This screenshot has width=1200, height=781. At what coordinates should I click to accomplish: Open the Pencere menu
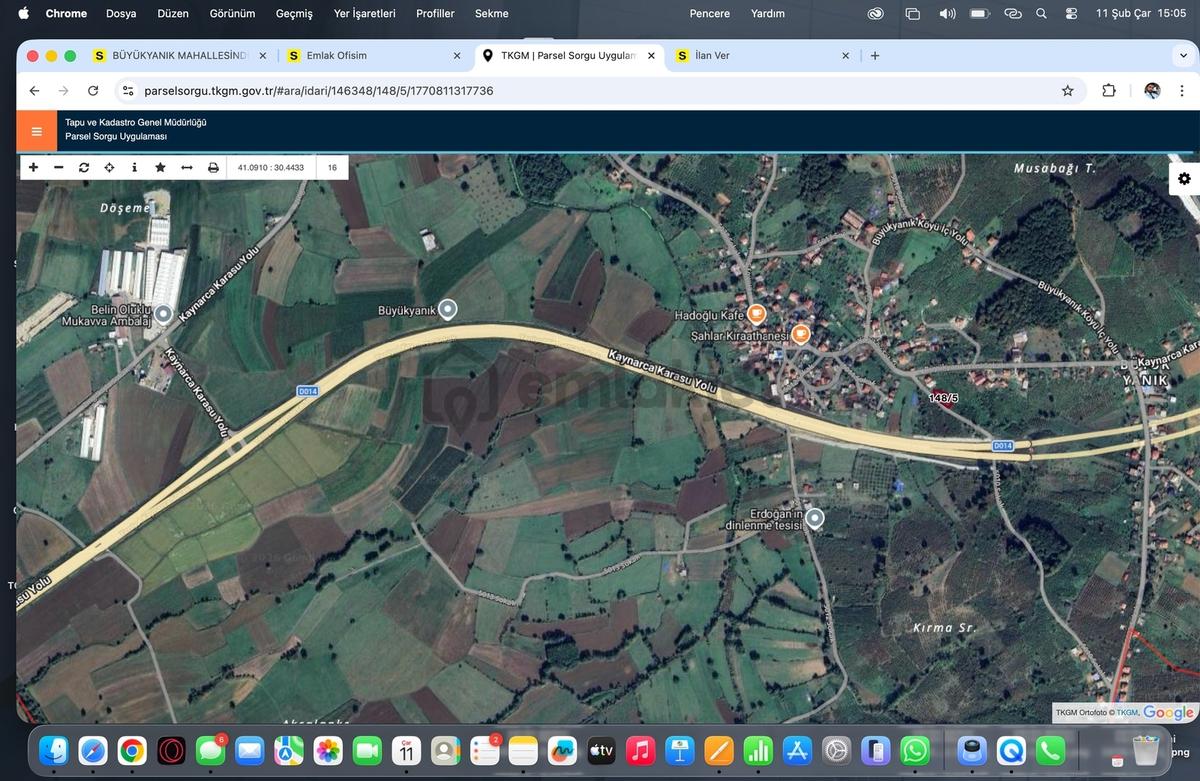point(710,14)
